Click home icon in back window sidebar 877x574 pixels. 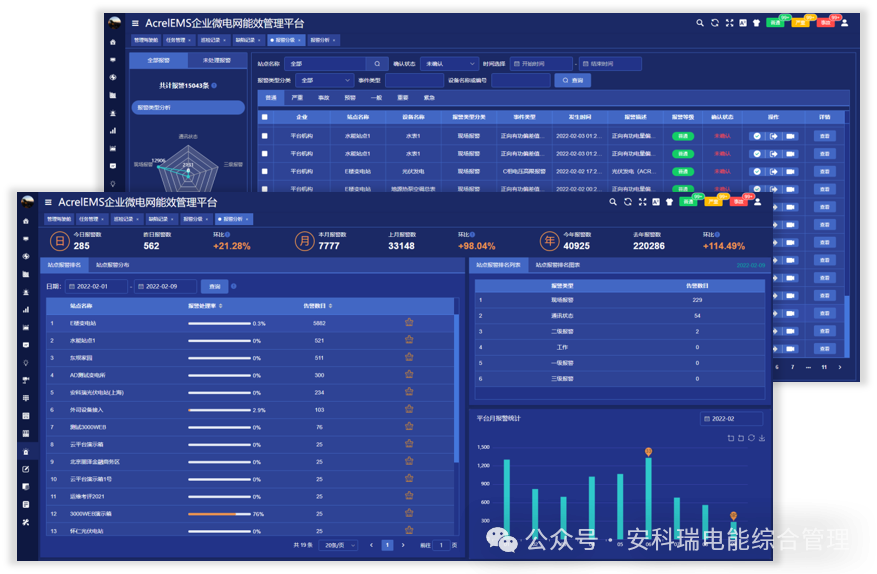tap(113, 42)
